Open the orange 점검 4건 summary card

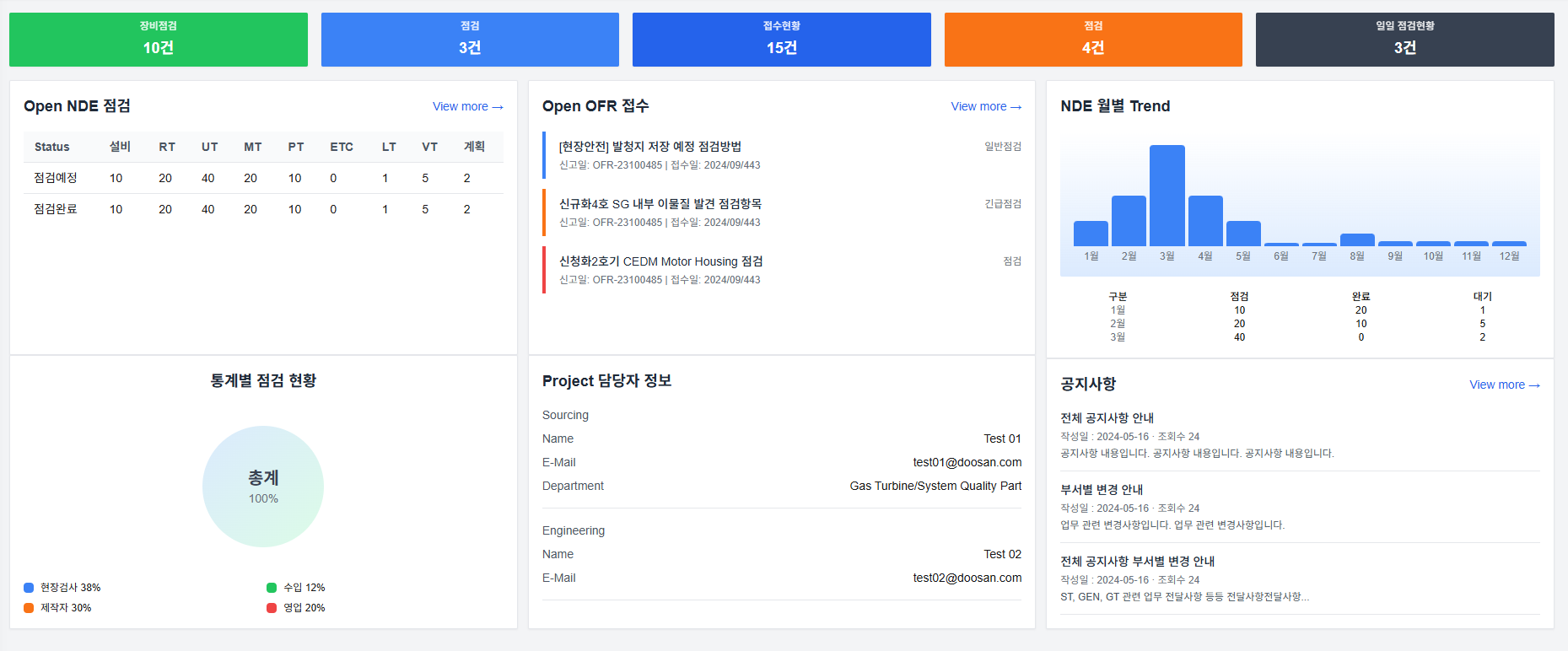[x=1092, y=40]
